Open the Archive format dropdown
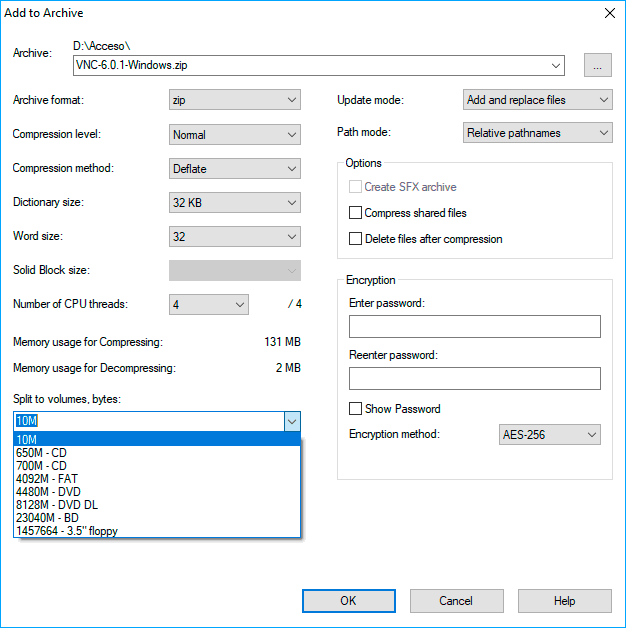This screenshot has height=628, width=626. pos(235,100)
